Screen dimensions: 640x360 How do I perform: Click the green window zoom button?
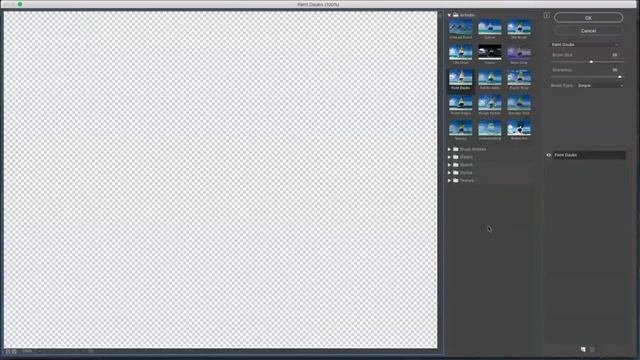[20, 4]
